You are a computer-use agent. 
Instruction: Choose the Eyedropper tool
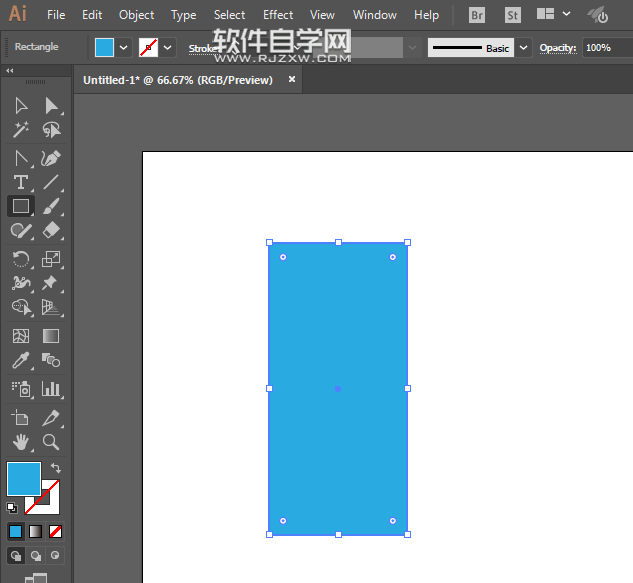pos(20,361)
